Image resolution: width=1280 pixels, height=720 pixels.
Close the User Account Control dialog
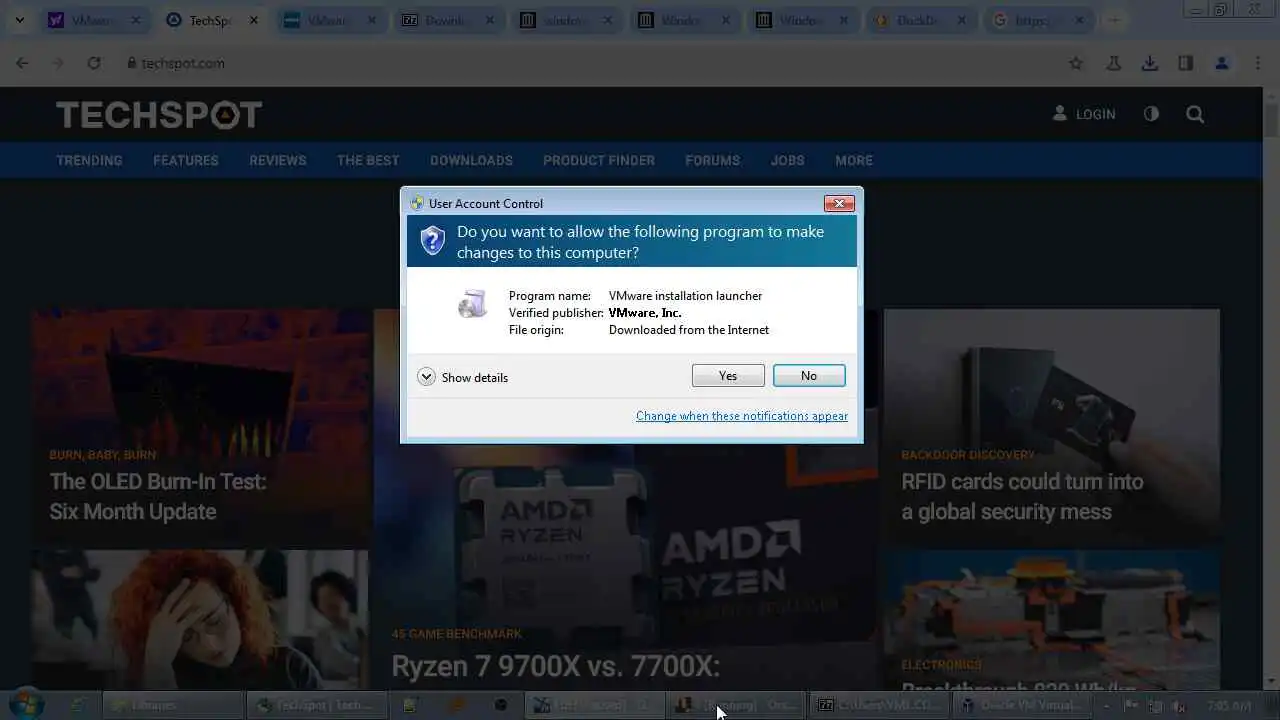(839, 203)
